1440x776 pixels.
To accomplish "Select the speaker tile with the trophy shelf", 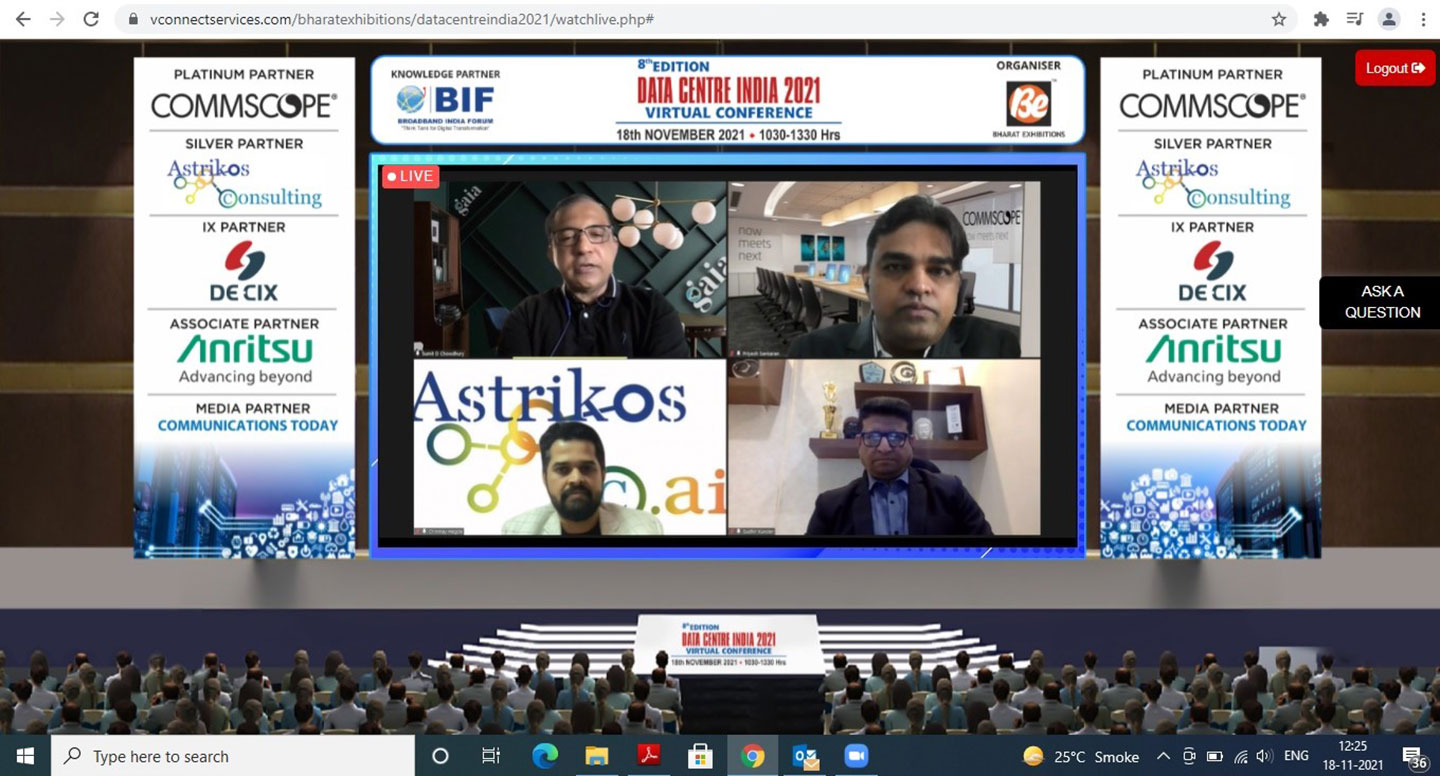I will [x=884, y=448].
